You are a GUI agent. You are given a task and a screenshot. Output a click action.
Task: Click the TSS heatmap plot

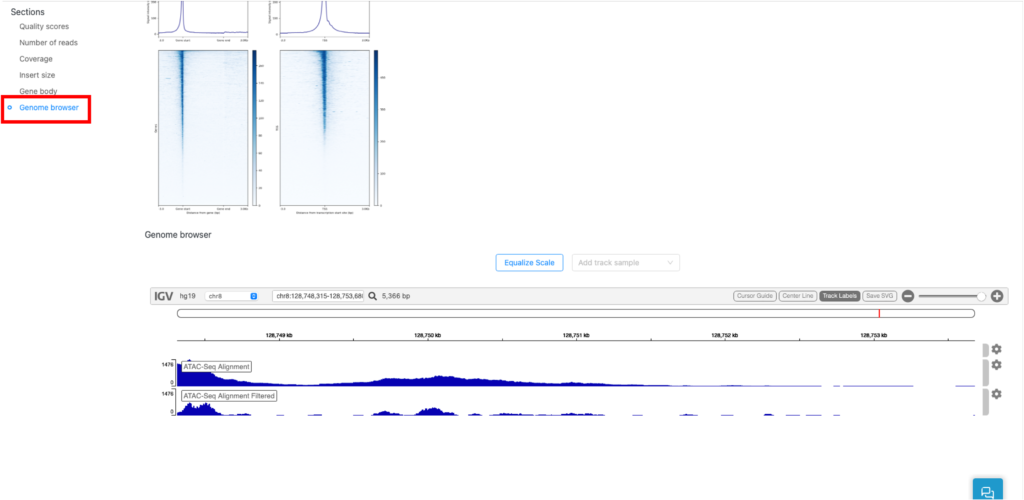[325, 127]
